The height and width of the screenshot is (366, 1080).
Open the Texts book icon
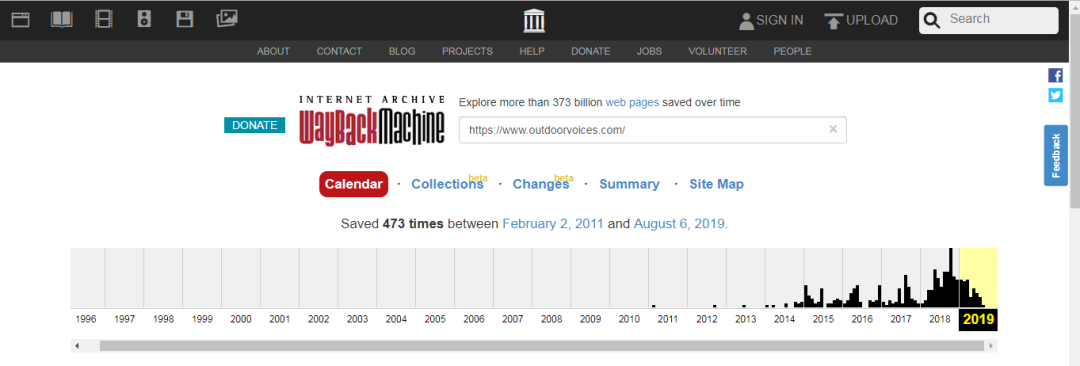pos(61,19)
